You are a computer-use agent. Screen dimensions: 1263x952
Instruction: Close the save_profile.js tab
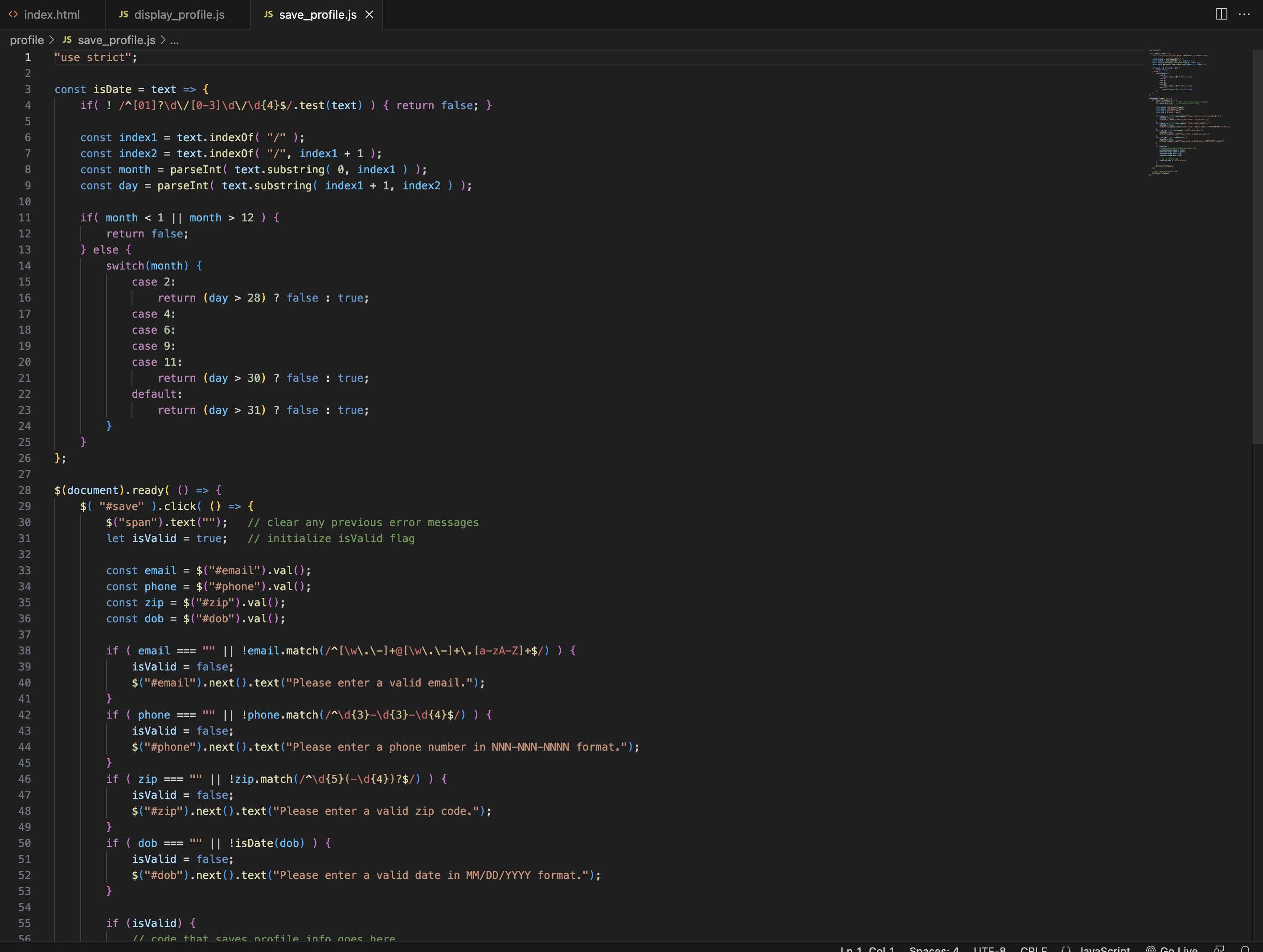click(x=369, y=14)
